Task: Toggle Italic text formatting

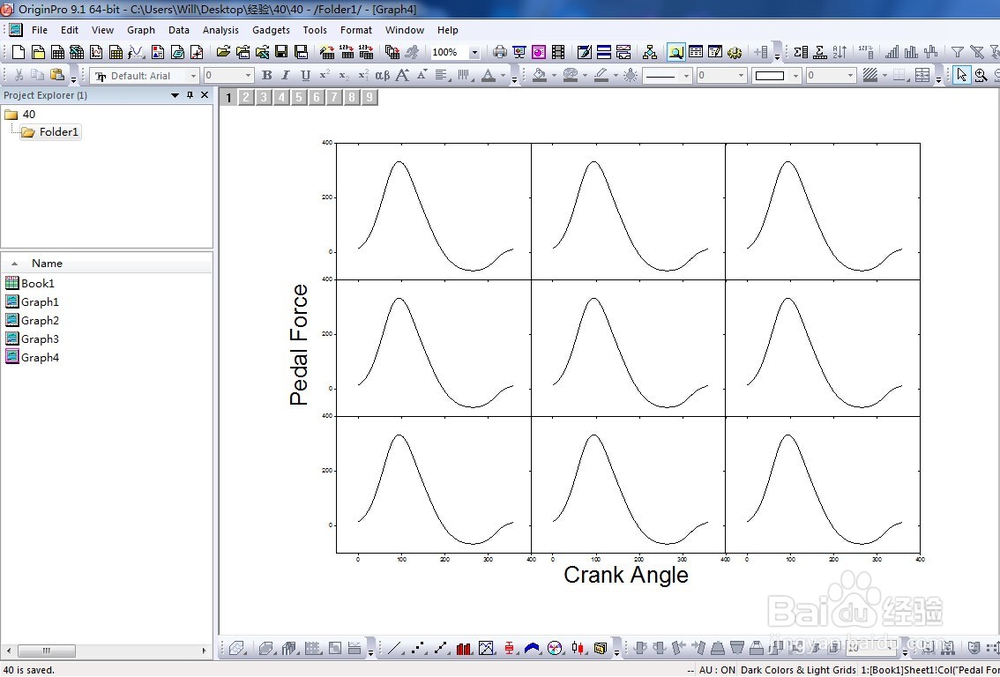Action: pyautogui.click(x=286, y=75)
